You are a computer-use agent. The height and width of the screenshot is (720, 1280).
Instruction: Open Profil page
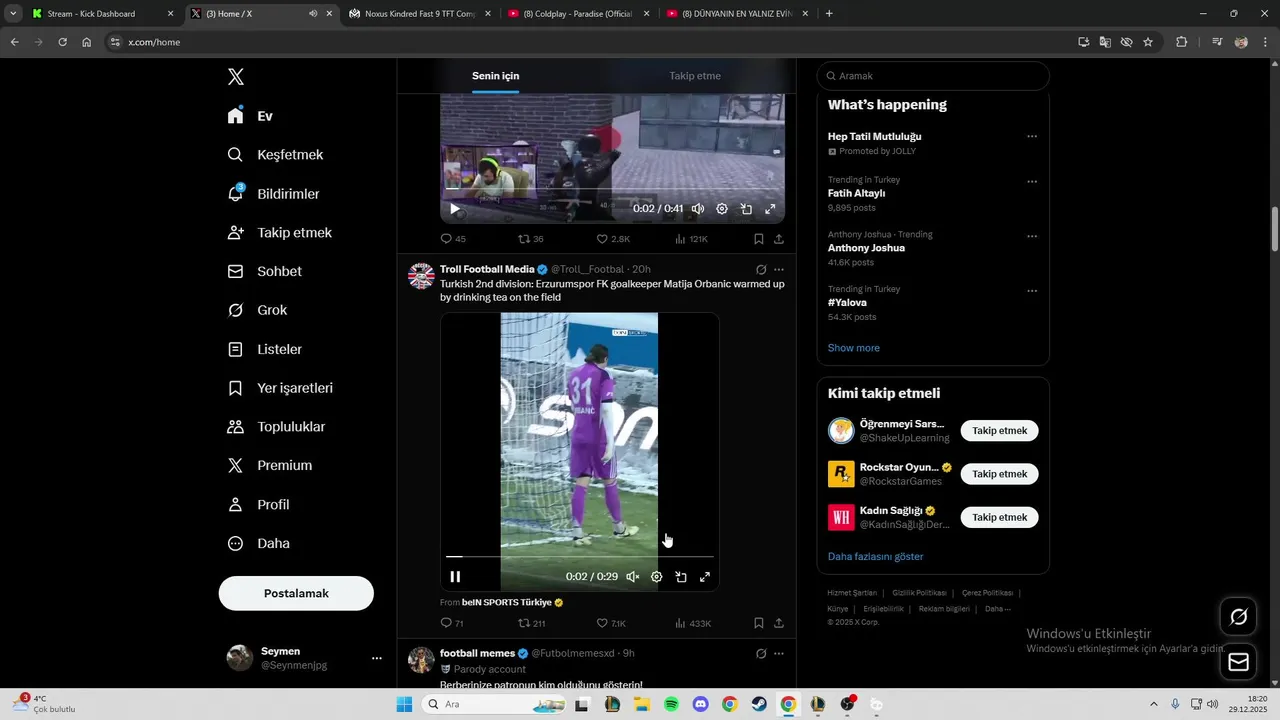point(258,505)
